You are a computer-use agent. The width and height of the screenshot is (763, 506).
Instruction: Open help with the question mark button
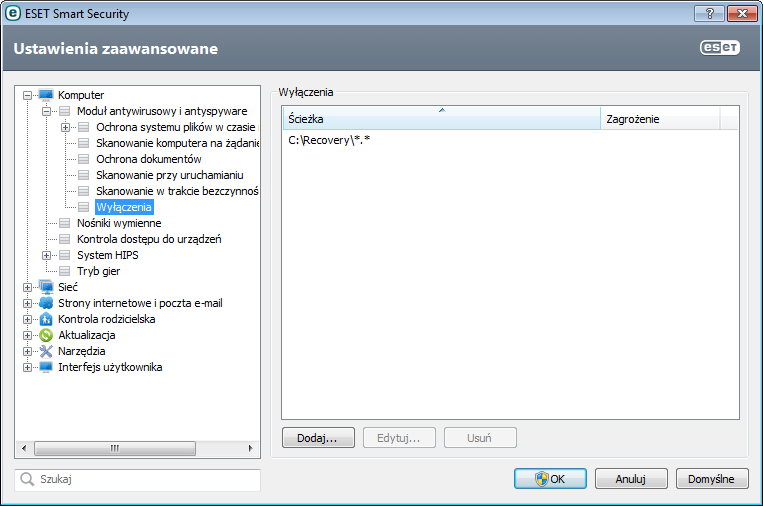tap(709, 14)
